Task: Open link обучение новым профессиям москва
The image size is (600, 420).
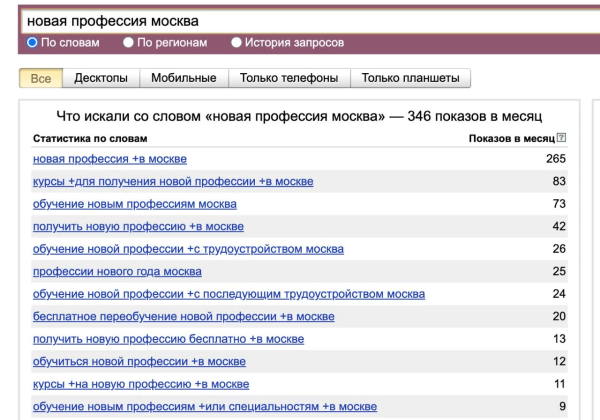Action: point(135,204)
